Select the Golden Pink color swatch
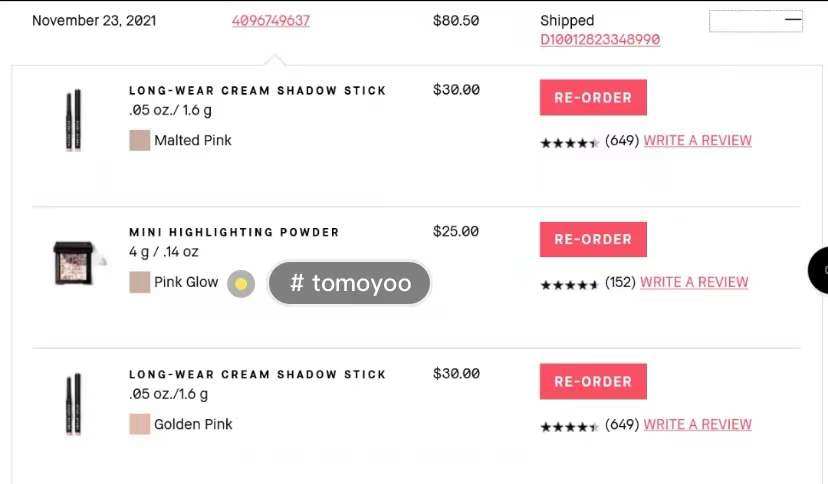 (x=140, y=425)
